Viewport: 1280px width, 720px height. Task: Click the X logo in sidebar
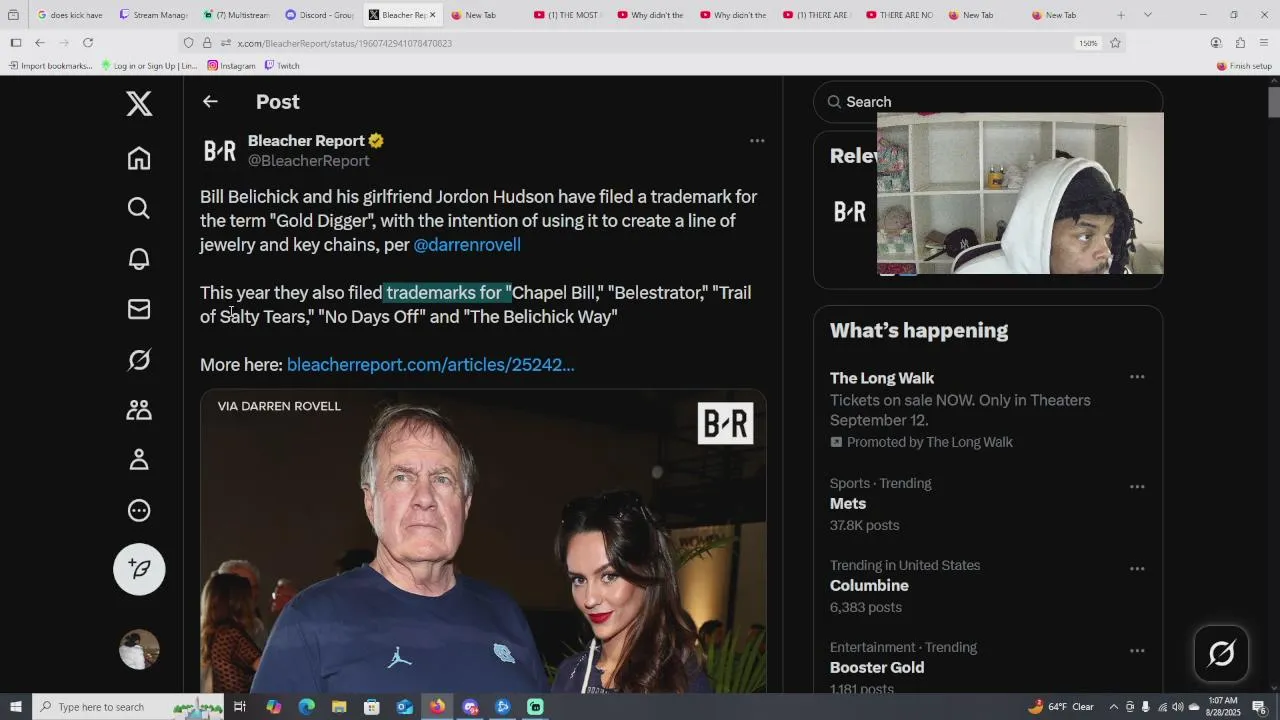click(x=139, y=103)
